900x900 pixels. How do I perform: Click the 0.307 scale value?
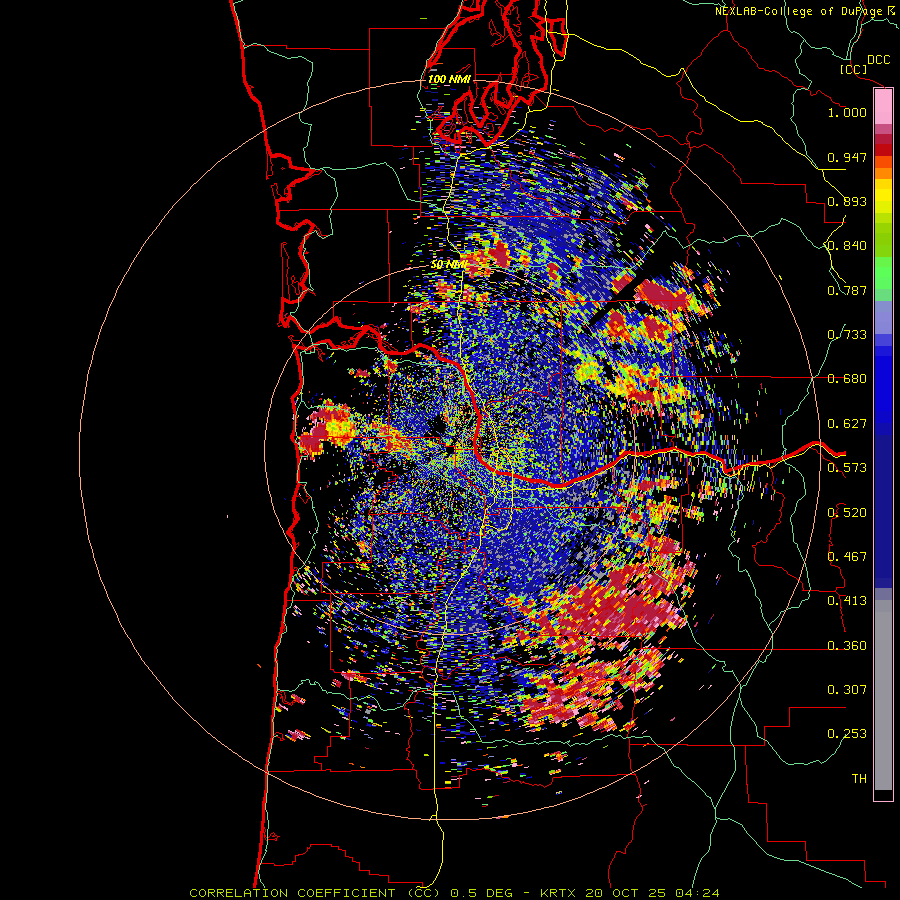847,689
